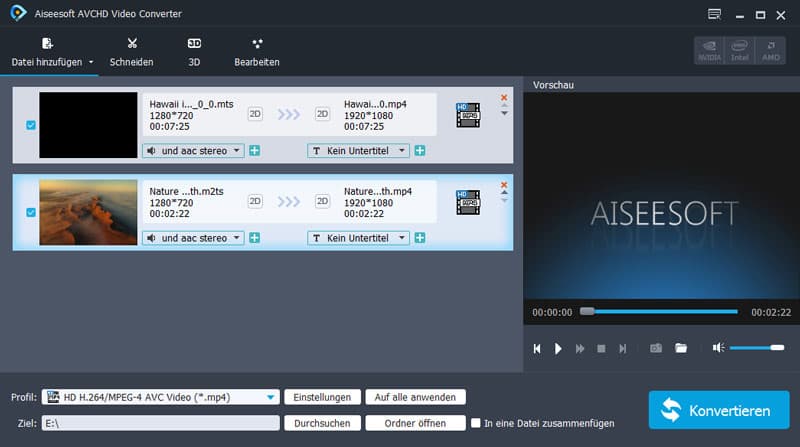Mute the preview volume
The width and height of the screenshot is (800, 447).
coord(718,347)
